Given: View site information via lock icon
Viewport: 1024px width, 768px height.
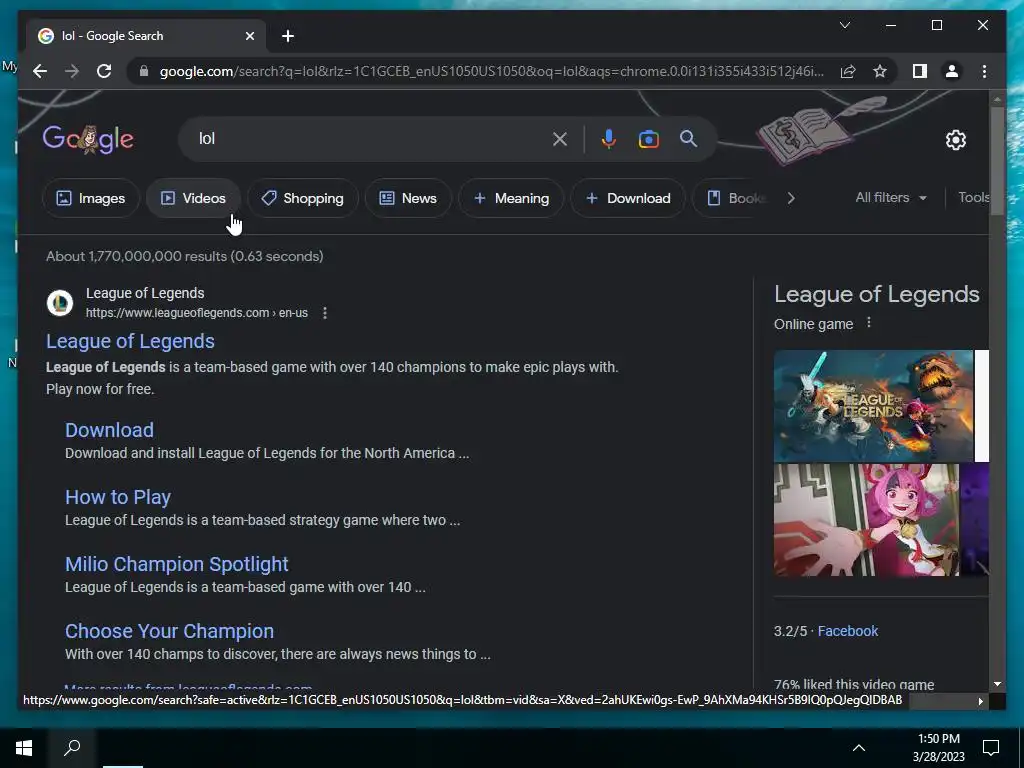Looking at the screenshot, I should click(x=144, y=71).
